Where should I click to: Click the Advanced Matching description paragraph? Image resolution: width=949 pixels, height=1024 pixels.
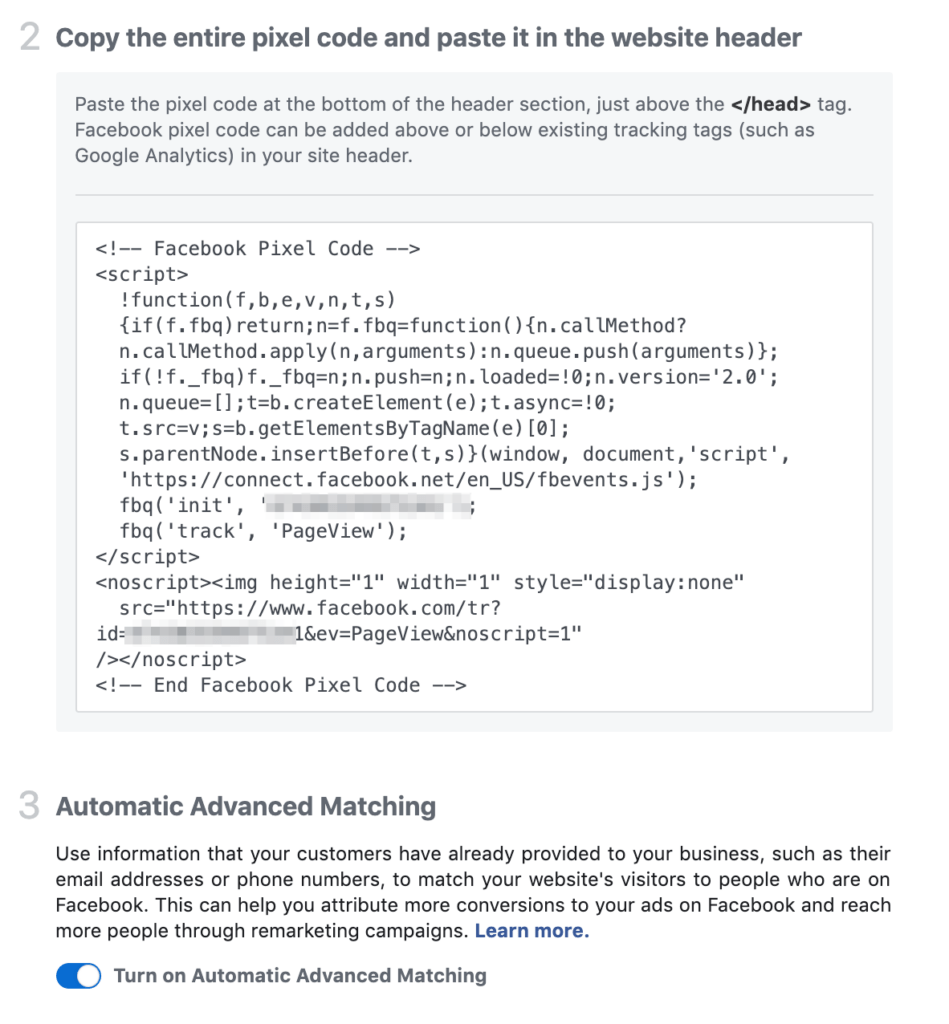(x=472, y=893)
